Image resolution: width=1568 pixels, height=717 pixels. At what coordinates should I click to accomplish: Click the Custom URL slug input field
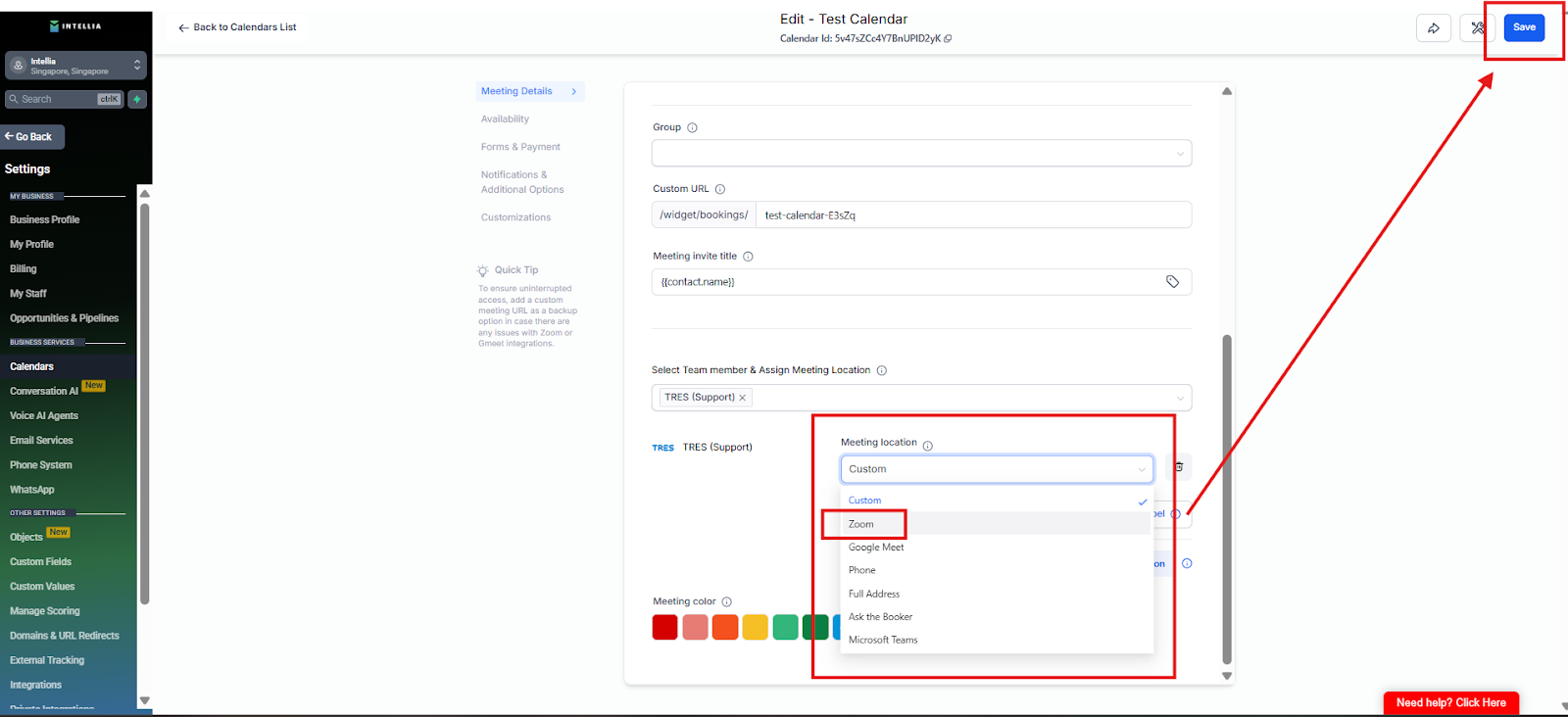[x=973, y=215]
